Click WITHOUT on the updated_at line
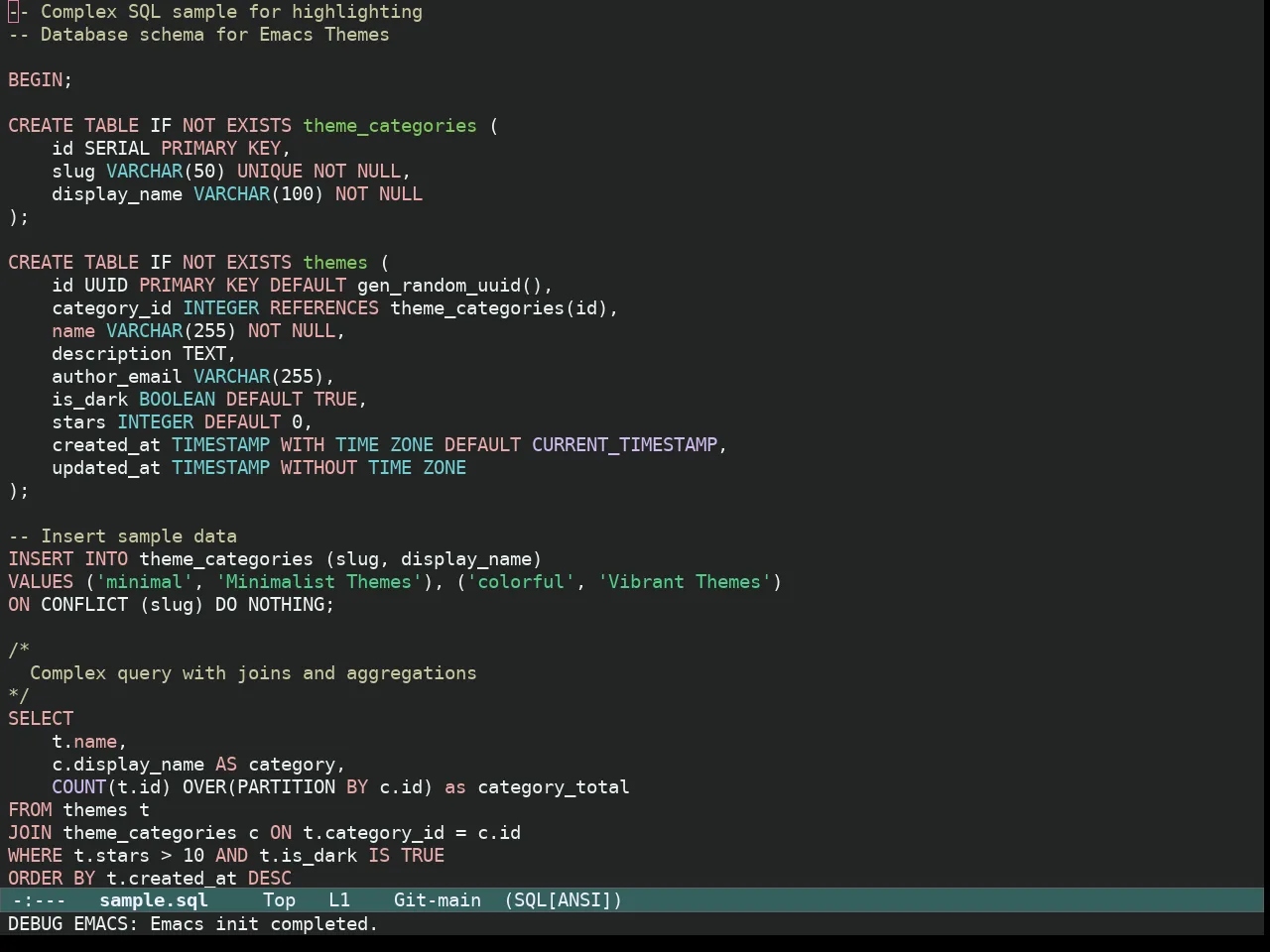The width and height of the screenshot is (1270, 952). click(x=318, y=468)
